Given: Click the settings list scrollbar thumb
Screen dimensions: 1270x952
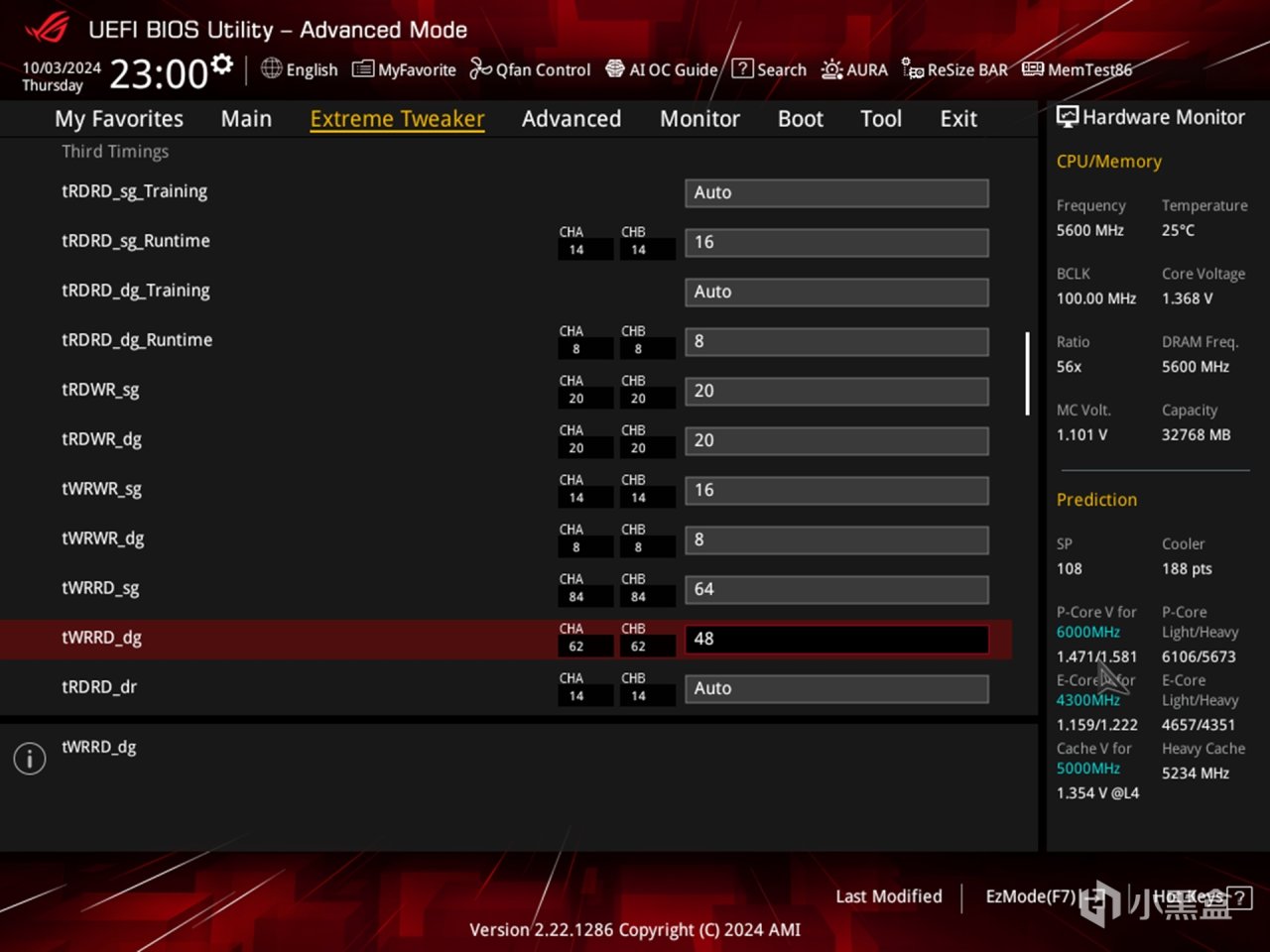Looking at the screenshot, I should coord(1027,373).
